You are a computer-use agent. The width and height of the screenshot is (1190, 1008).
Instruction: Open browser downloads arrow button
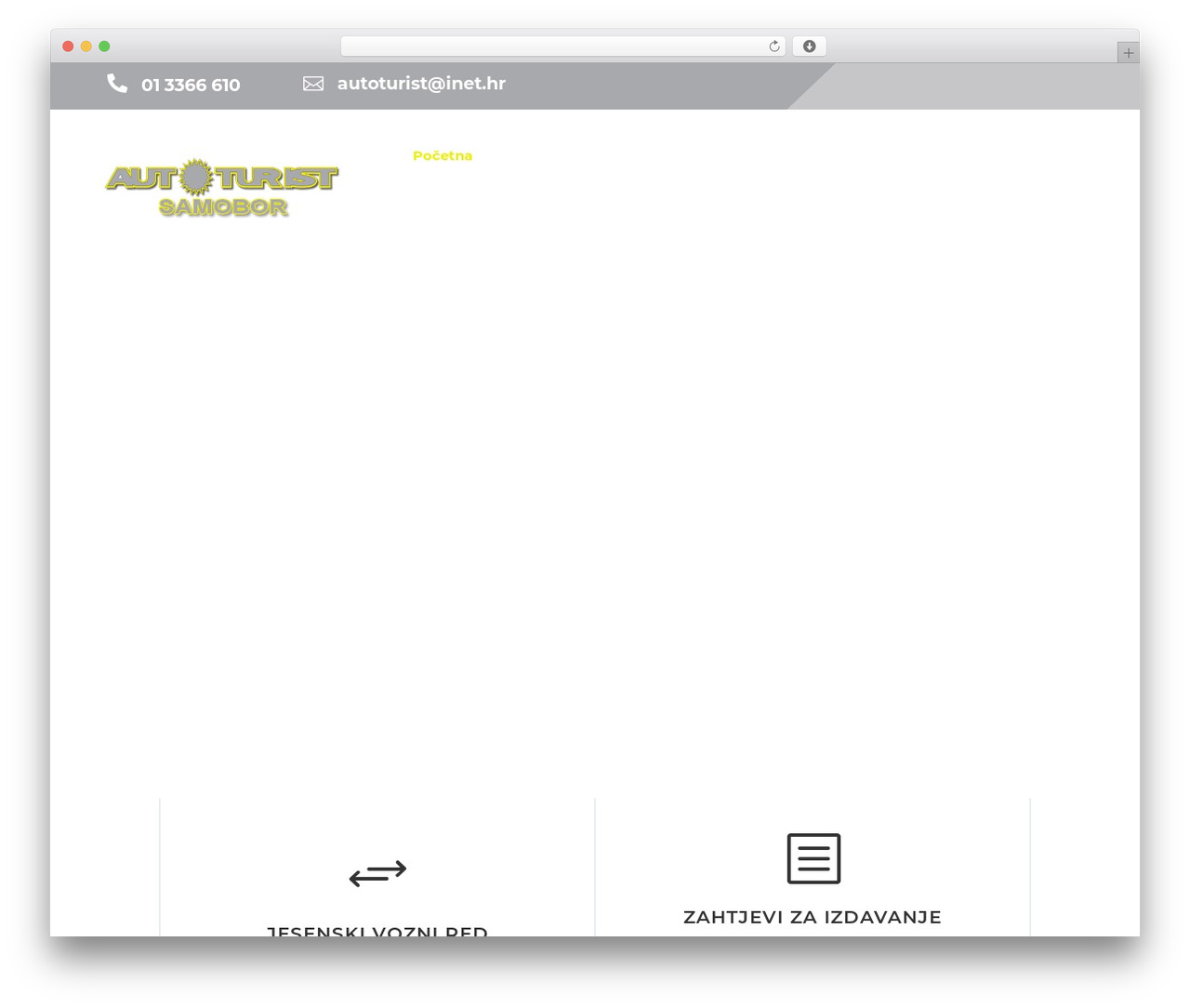809,46
